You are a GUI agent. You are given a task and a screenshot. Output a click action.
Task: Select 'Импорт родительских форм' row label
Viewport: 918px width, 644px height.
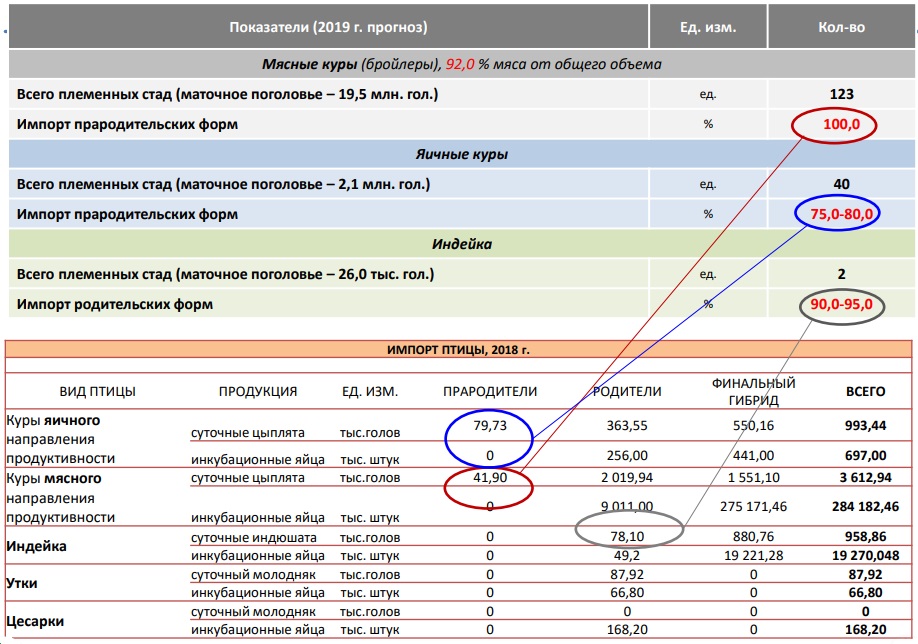coord(115,304)
